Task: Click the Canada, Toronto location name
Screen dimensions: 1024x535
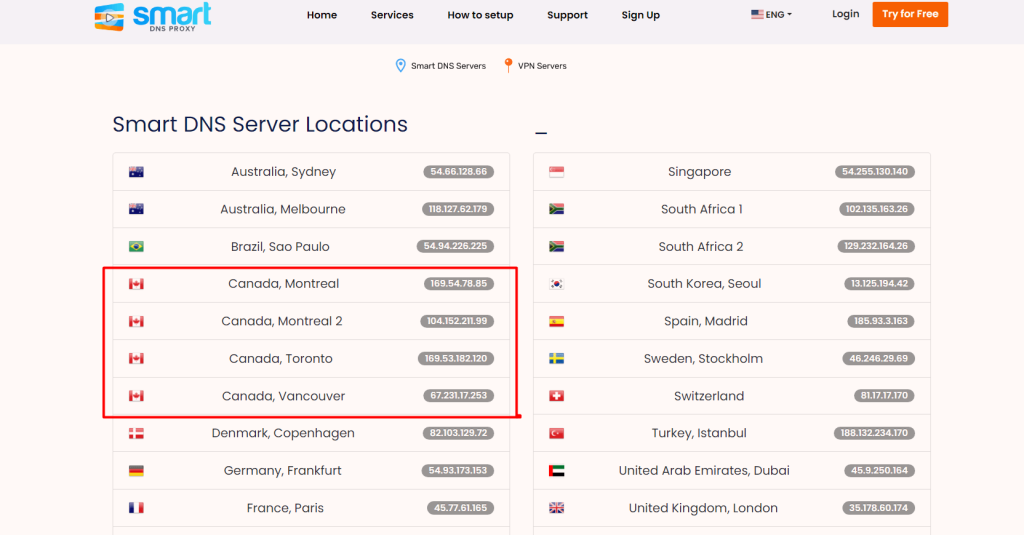Action: pyautogui.click(x=281, y=359)
